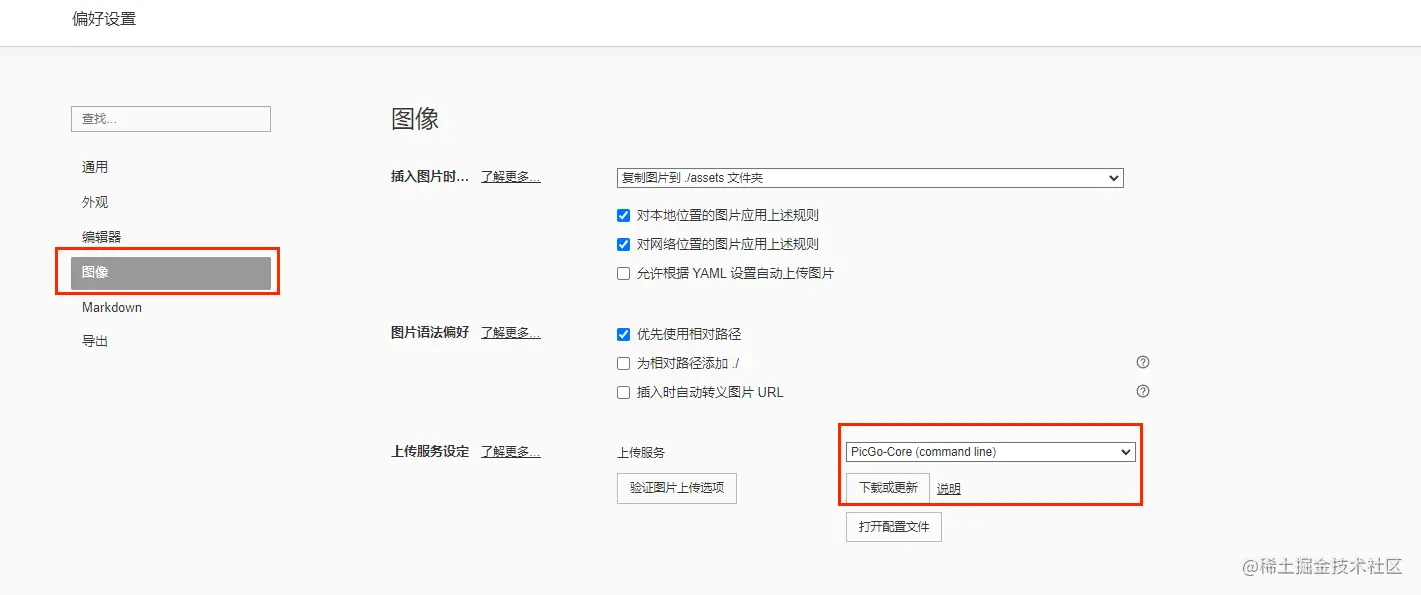Open help icon for 为相对路径添加 ./

1143,362
